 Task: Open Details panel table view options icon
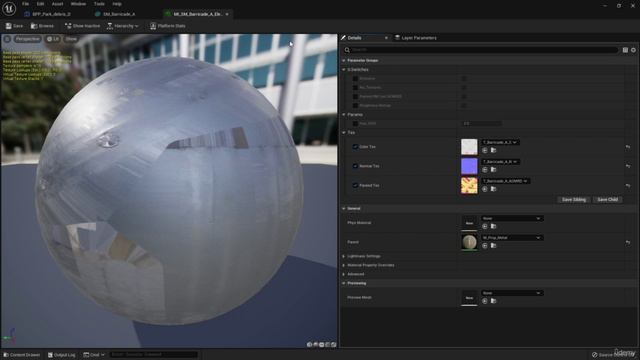click(x=625, y=50)
